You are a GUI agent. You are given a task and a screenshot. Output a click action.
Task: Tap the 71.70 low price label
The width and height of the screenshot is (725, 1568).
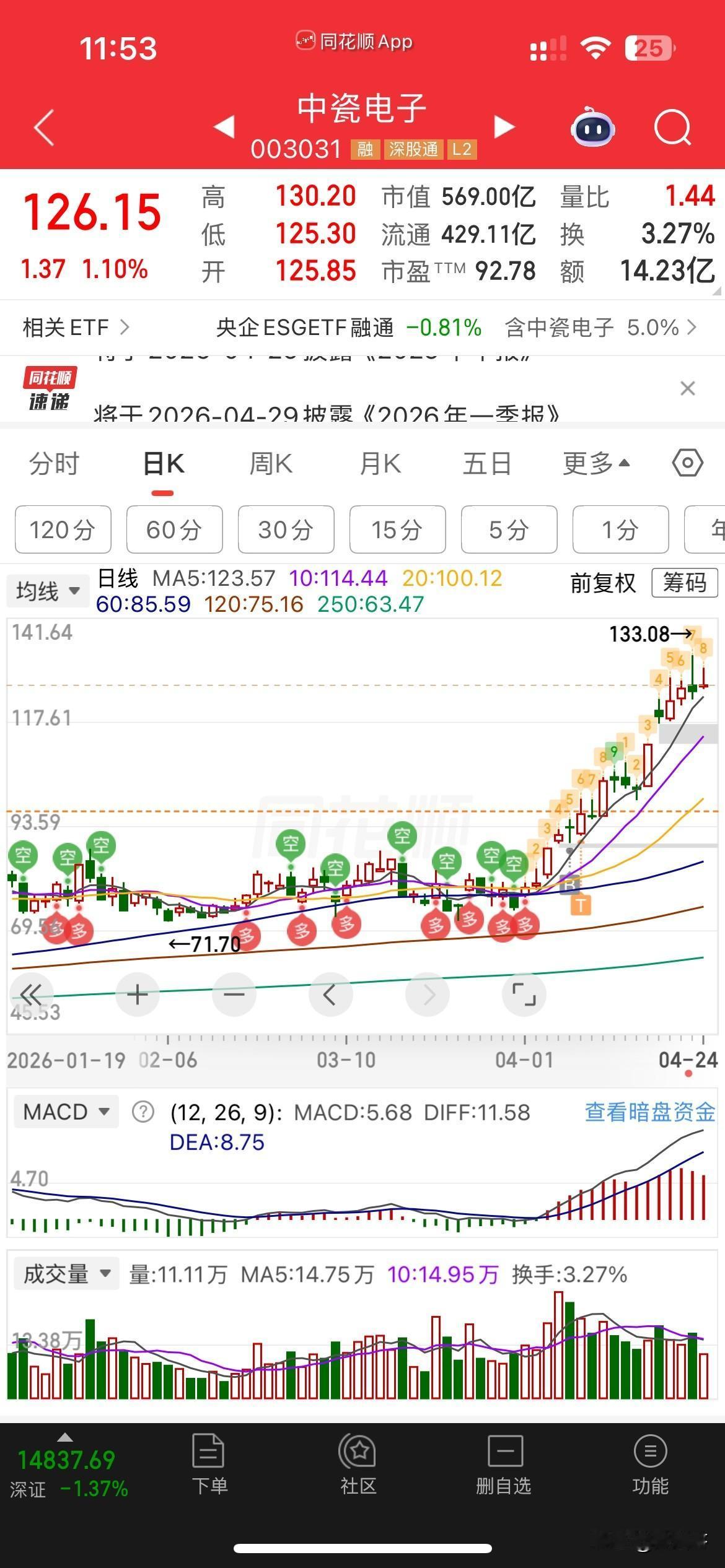(216, 944)
